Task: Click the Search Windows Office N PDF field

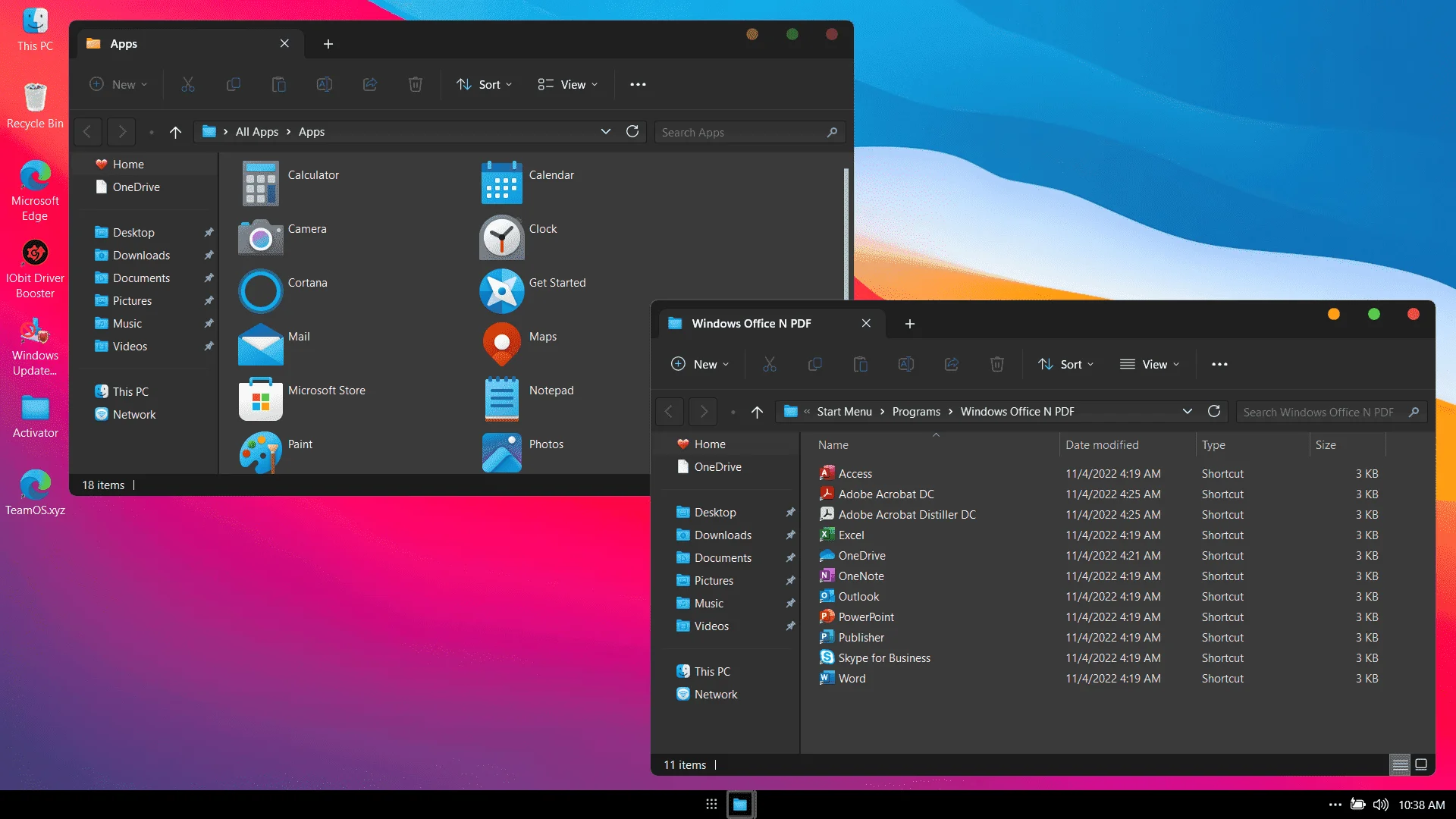Action: pos(1331,412)
